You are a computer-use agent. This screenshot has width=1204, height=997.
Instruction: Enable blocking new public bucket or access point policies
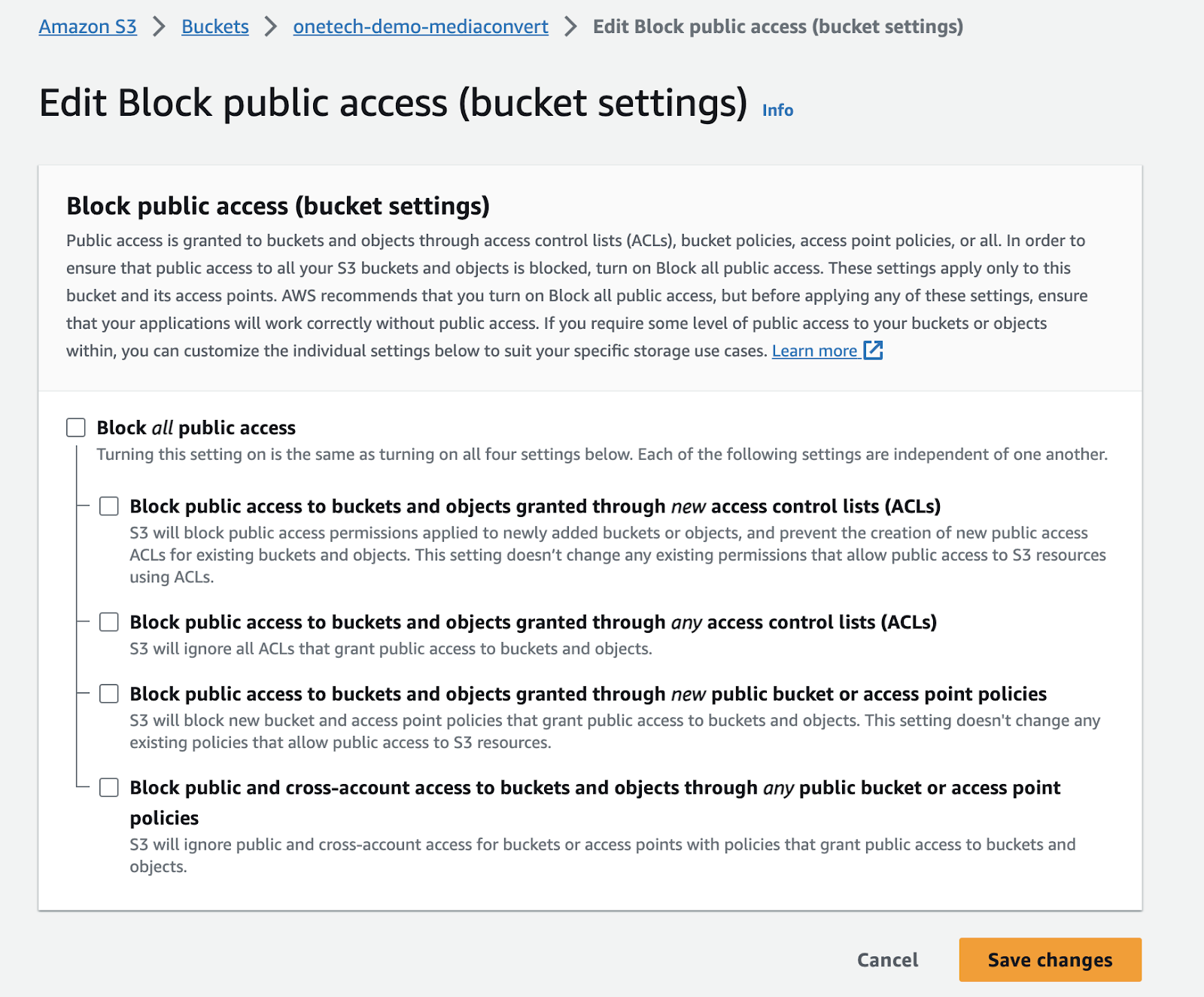pos(108,694)
